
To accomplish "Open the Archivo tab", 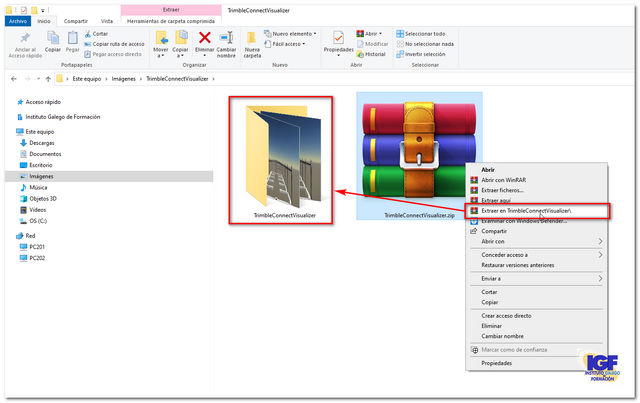I will [x=18, y=21].
